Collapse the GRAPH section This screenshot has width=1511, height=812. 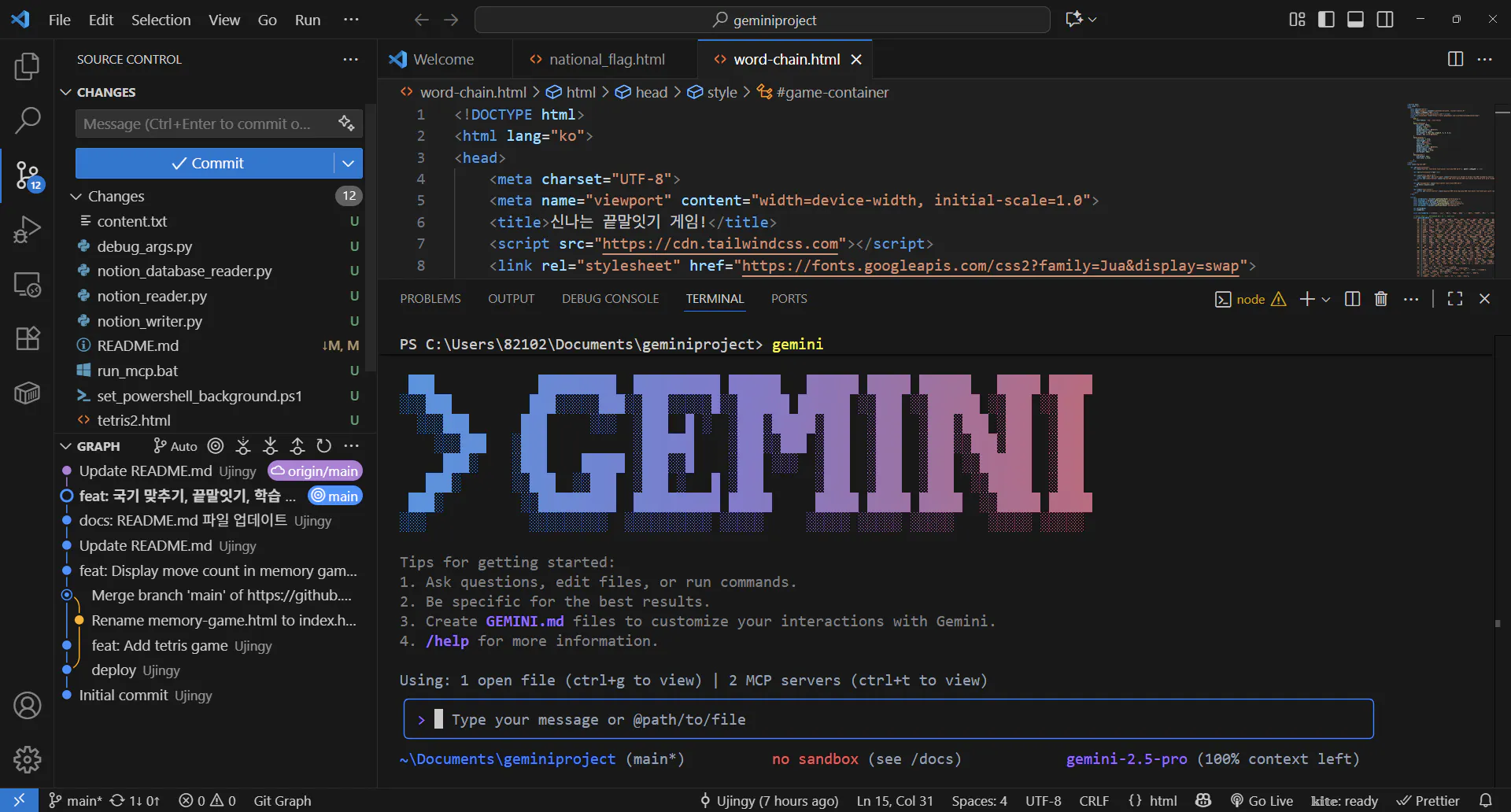pyautogui.click(x=66, y=446)
